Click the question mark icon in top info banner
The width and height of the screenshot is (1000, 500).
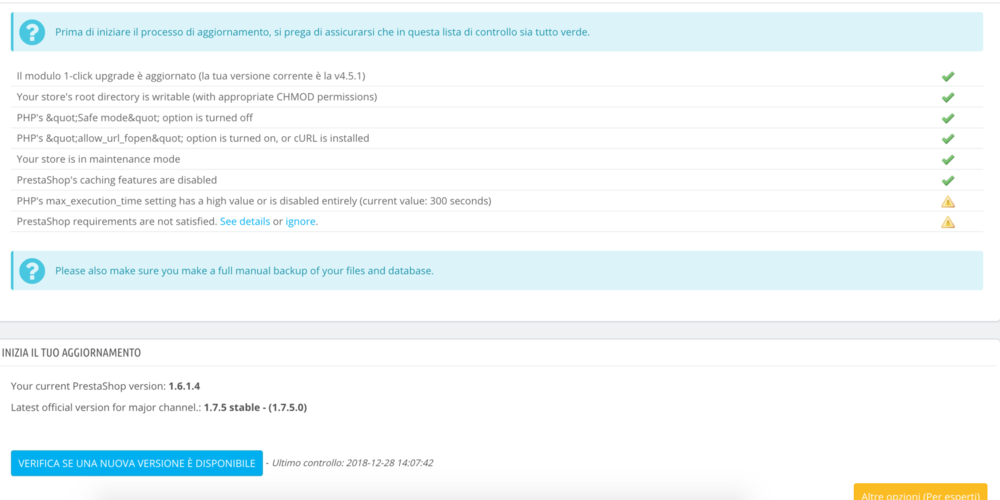coord(32,32)
